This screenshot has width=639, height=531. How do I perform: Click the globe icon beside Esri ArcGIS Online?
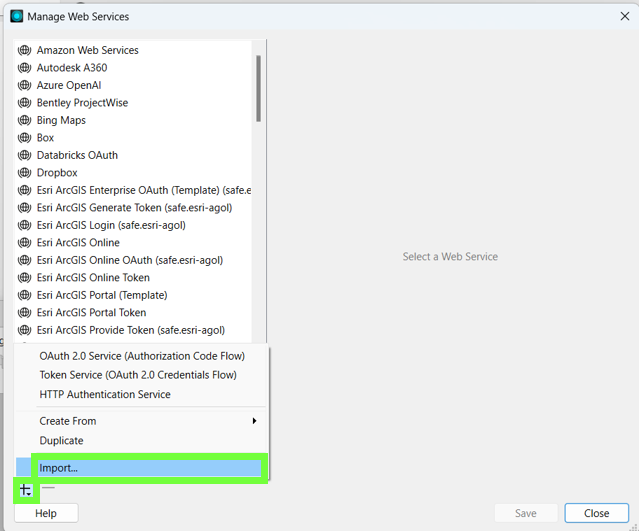click(24, 243)
